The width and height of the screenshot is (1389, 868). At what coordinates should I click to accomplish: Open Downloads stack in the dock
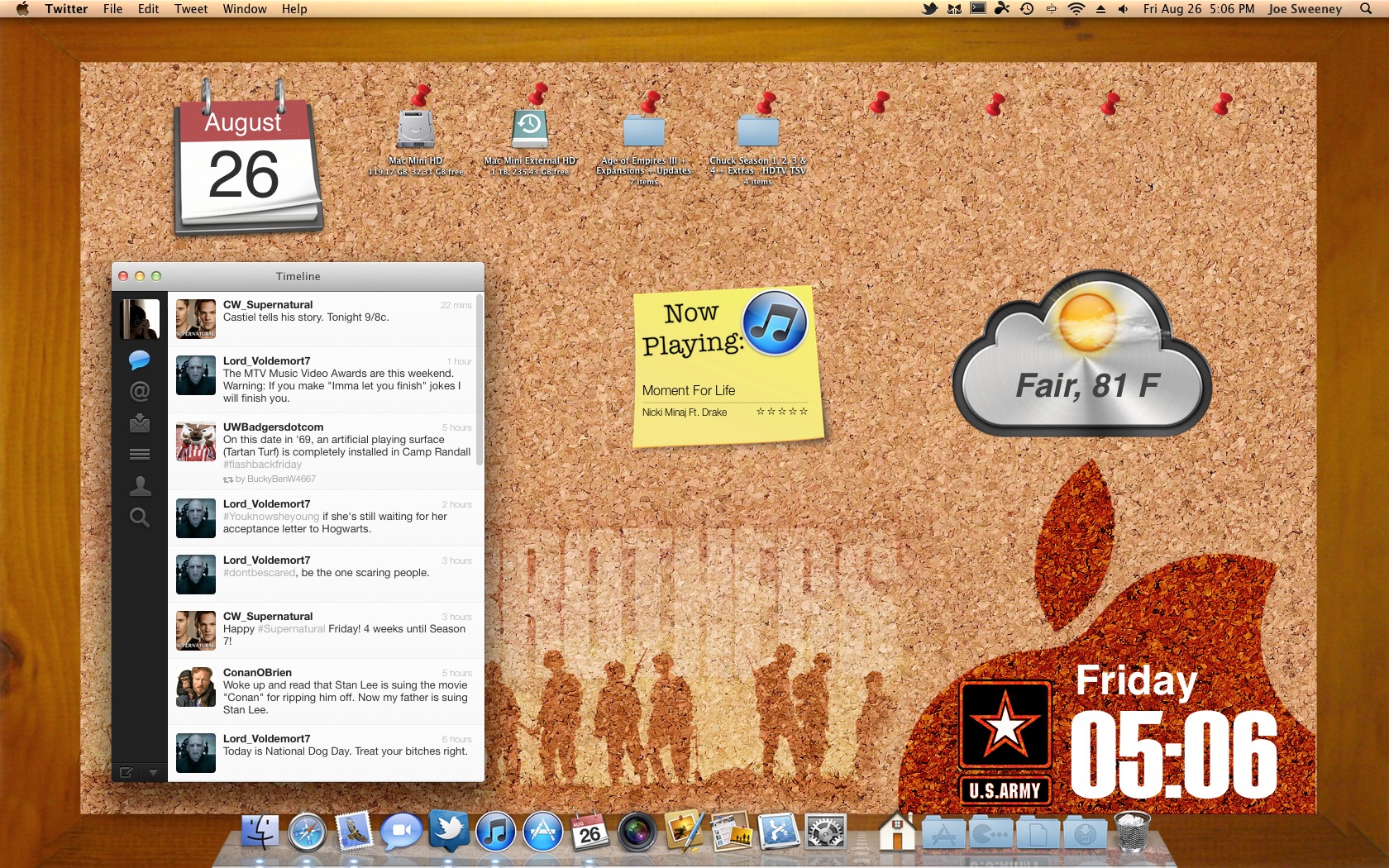pos(1086,833)
